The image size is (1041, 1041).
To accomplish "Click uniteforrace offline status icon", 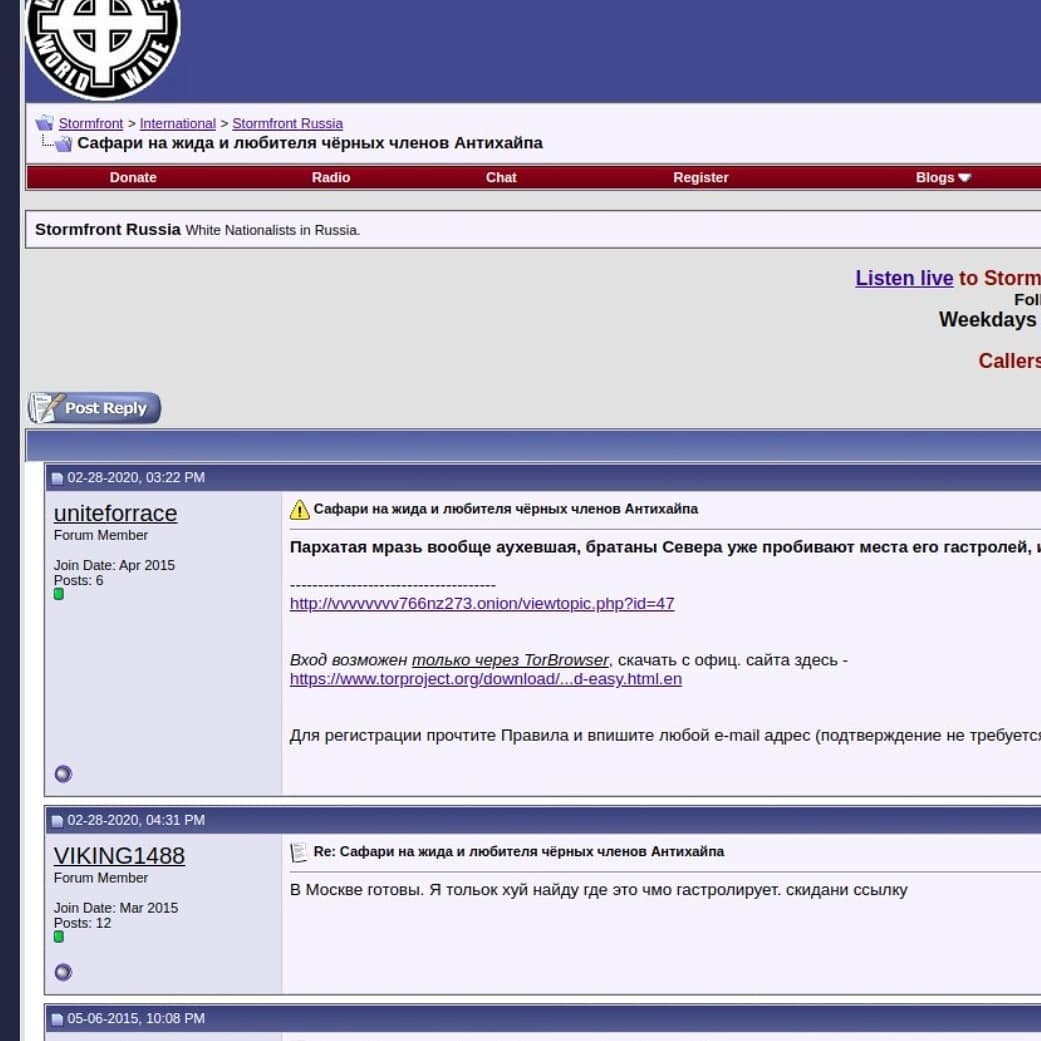I will [63, 773].
